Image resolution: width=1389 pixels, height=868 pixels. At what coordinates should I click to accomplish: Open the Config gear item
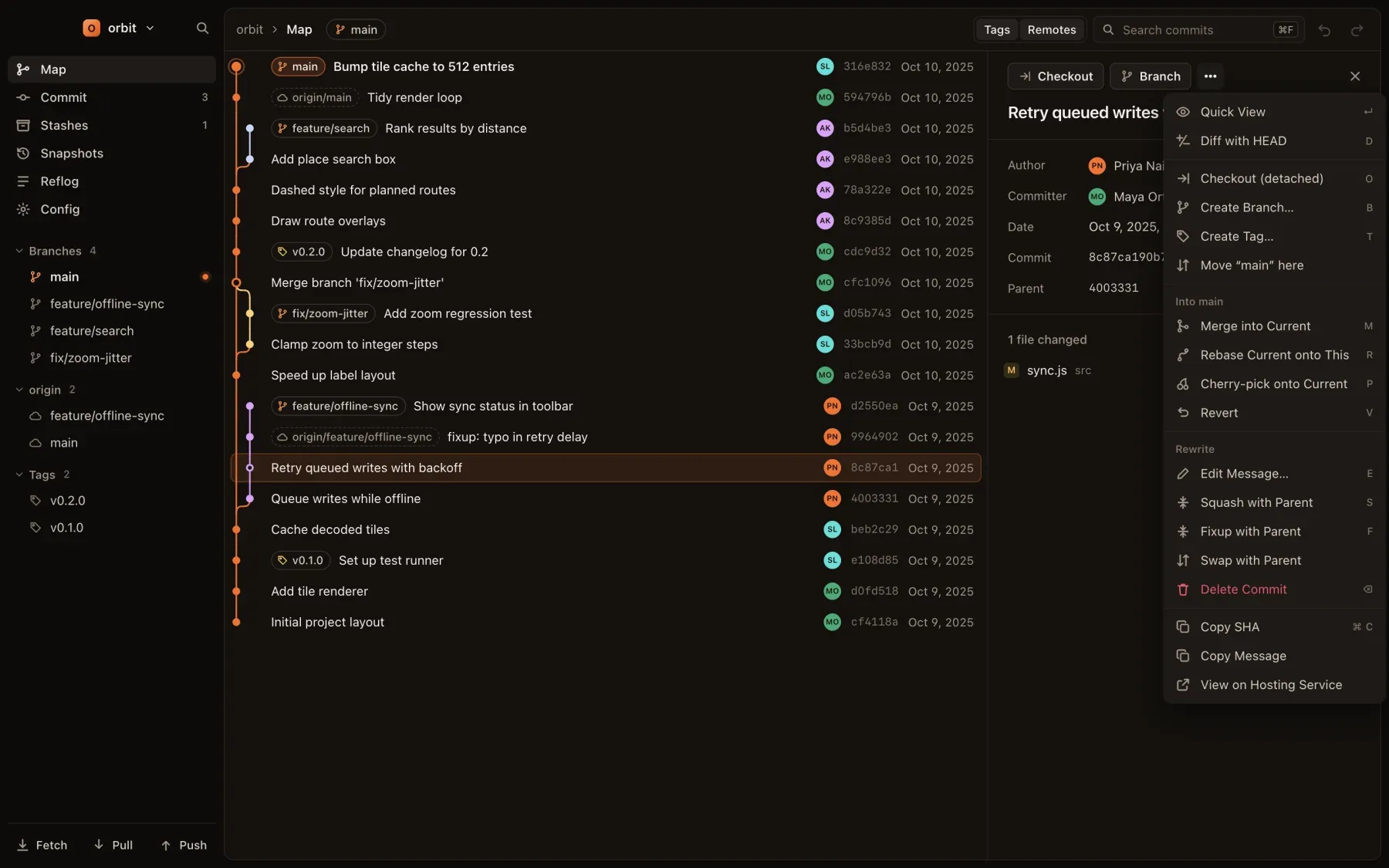point(112,209)
